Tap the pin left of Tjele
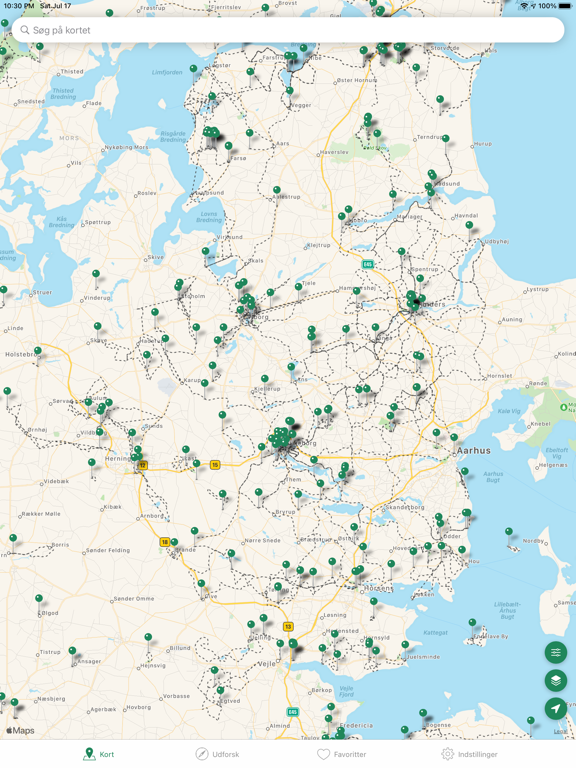The height and width of the screenshot is (768, 576). [298, 287]
